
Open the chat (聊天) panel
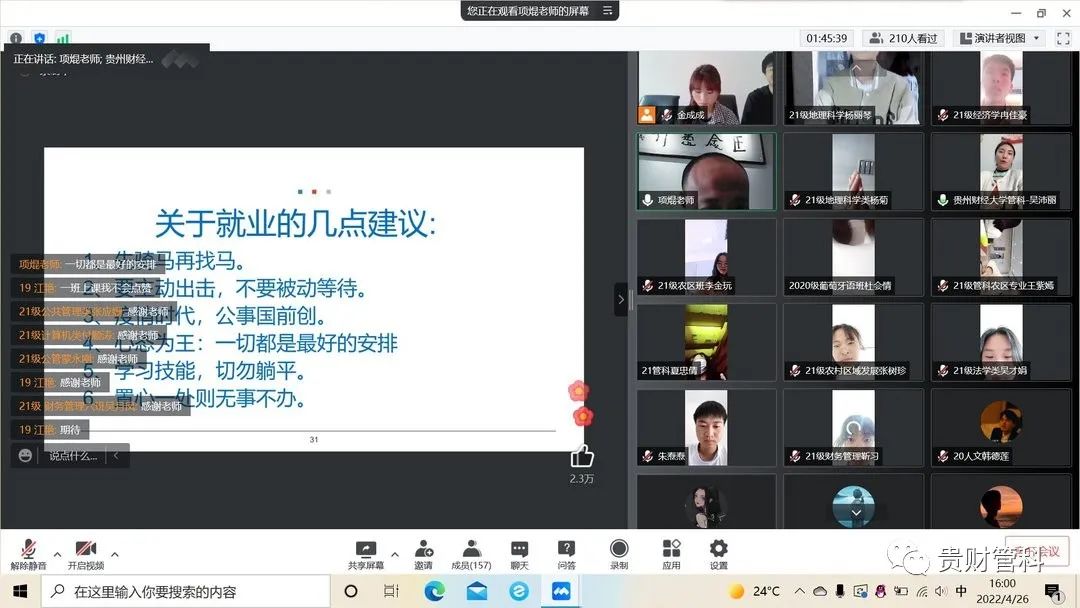pos(519,553)
